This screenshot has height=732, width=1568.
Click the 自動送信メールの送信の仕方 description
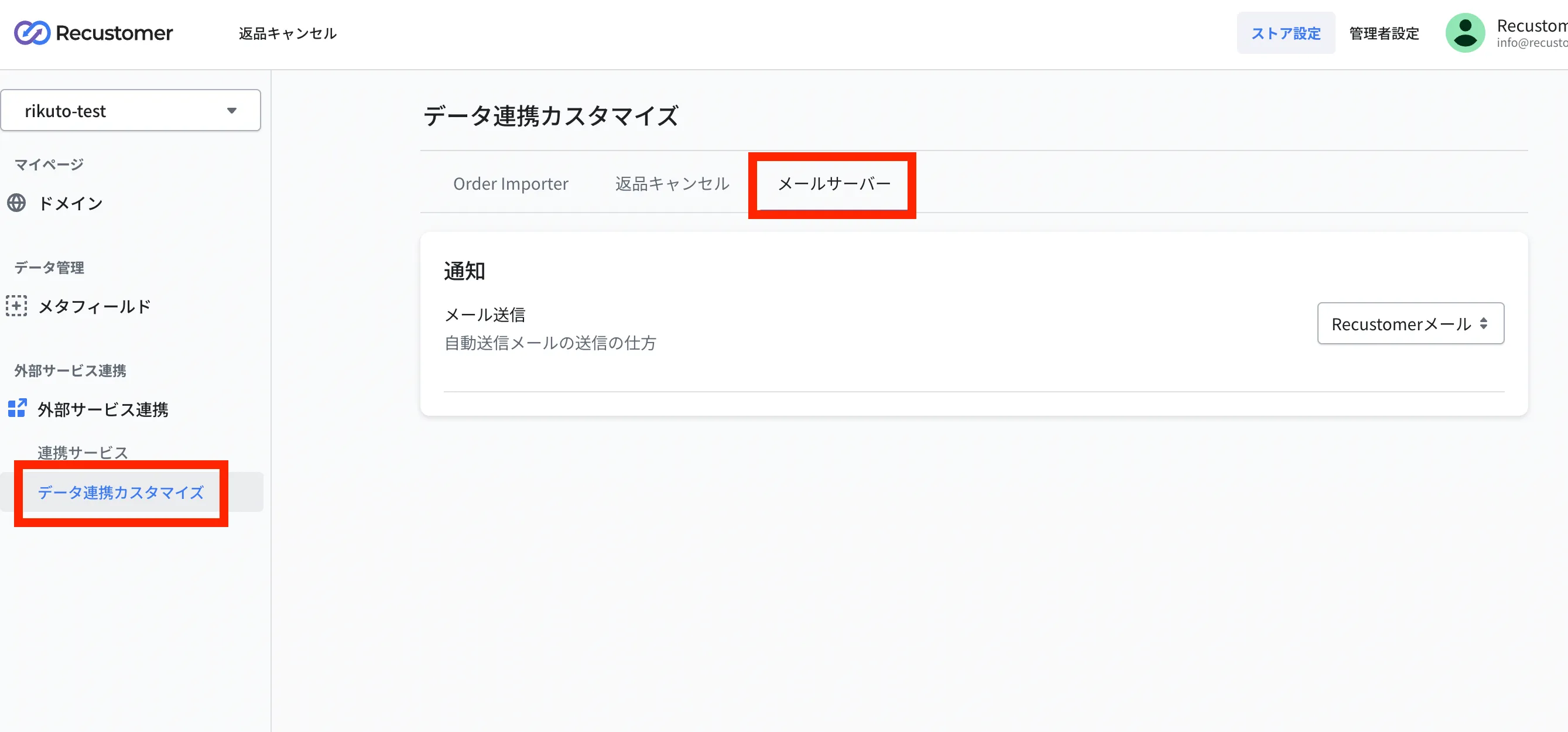click(x=550, y=343)
